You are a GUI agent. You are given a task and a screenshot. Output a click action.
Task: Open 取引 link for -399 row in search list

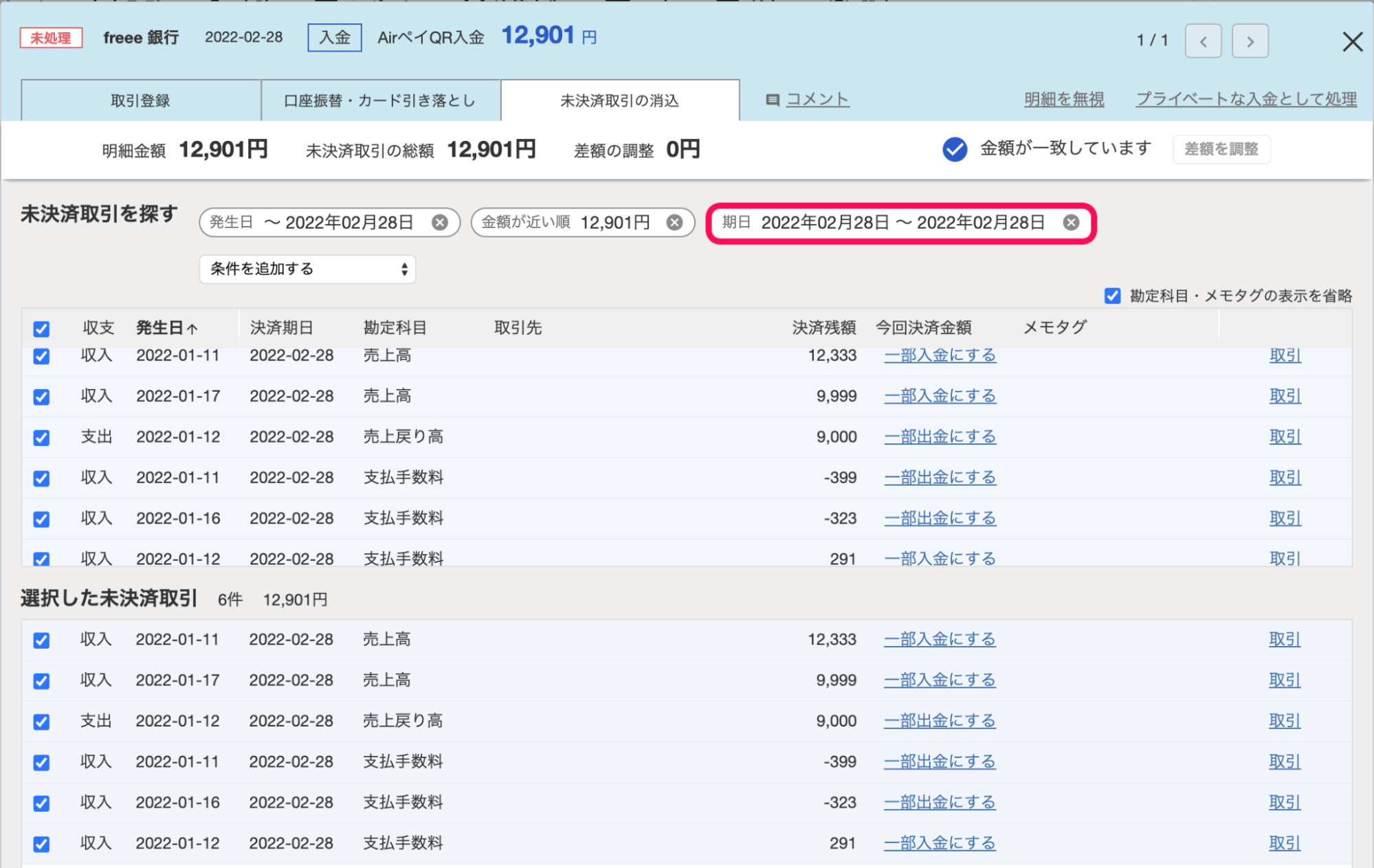tap(1285, 477)
